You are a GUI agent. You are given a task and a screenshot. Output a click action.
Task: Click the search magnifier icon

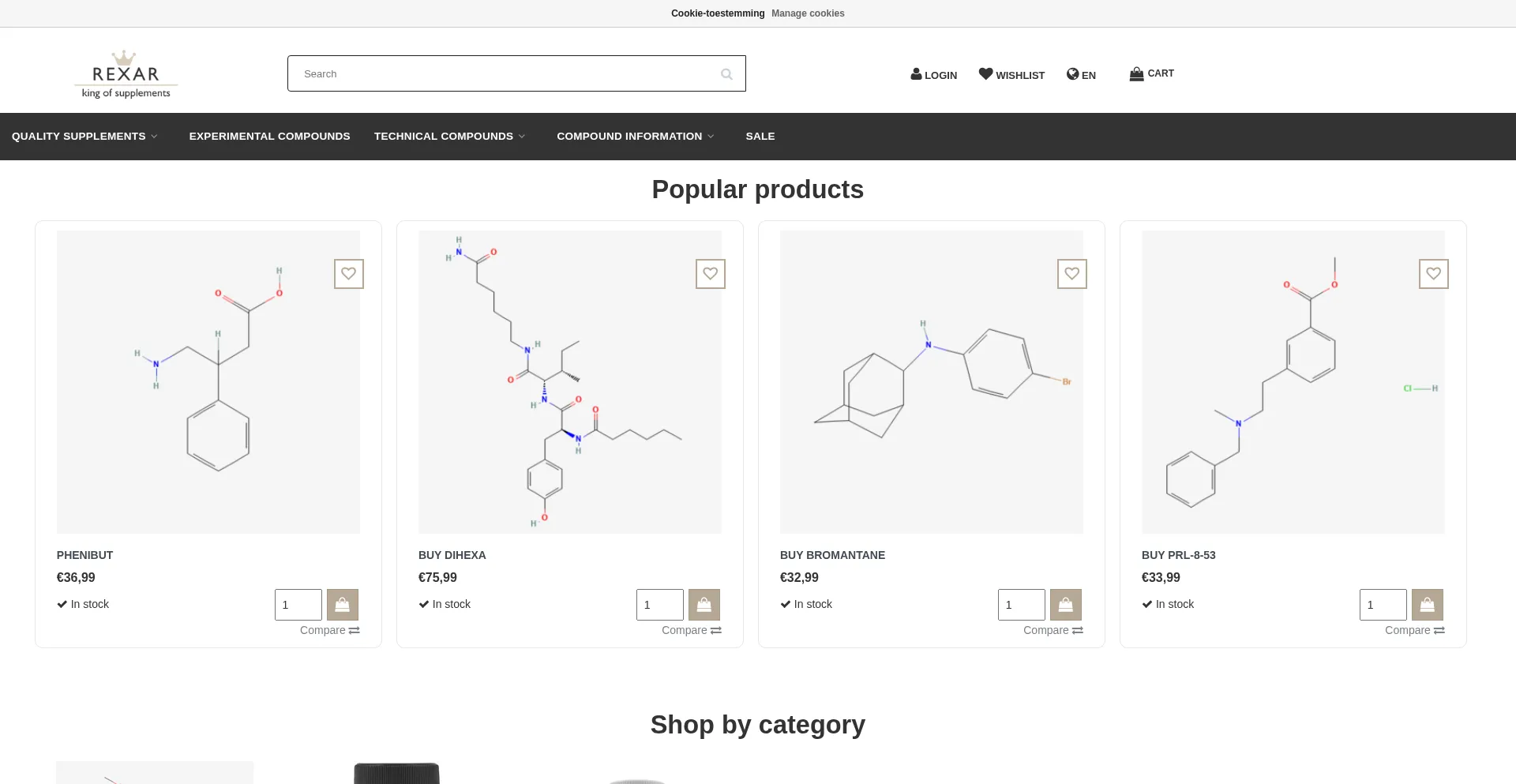(x=726, y=74)
